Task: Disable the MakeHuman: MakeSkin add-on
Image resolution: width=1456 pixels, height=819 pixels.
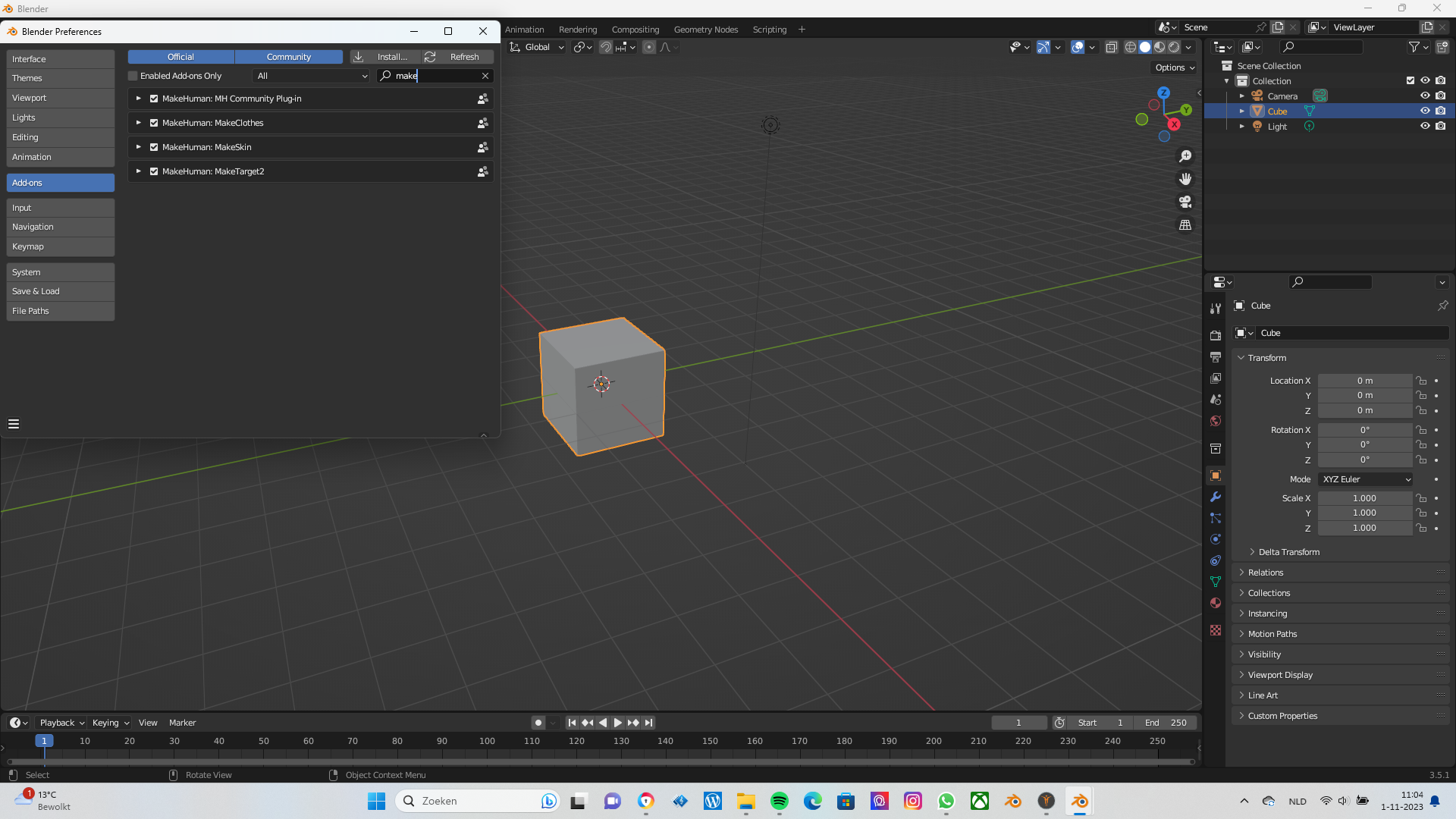Action: tap(154, 147)
